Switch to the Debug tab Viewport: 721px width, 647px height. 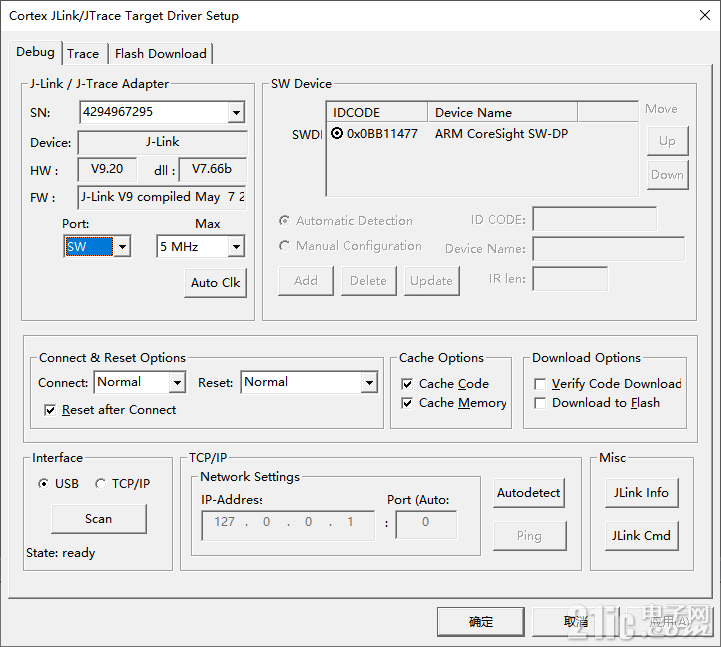point(35,52)
